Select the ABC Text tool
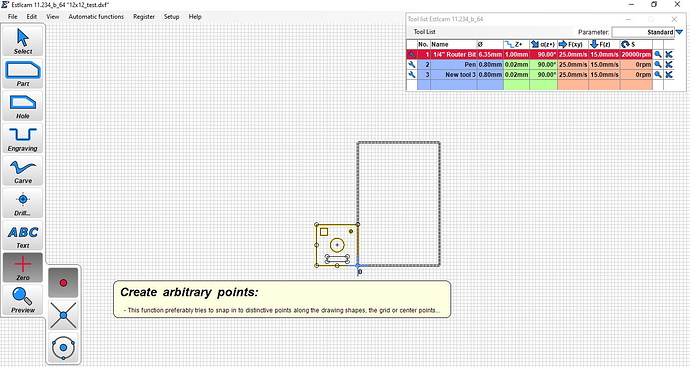Viewport: 690px width, 367px height. point(23,235)
